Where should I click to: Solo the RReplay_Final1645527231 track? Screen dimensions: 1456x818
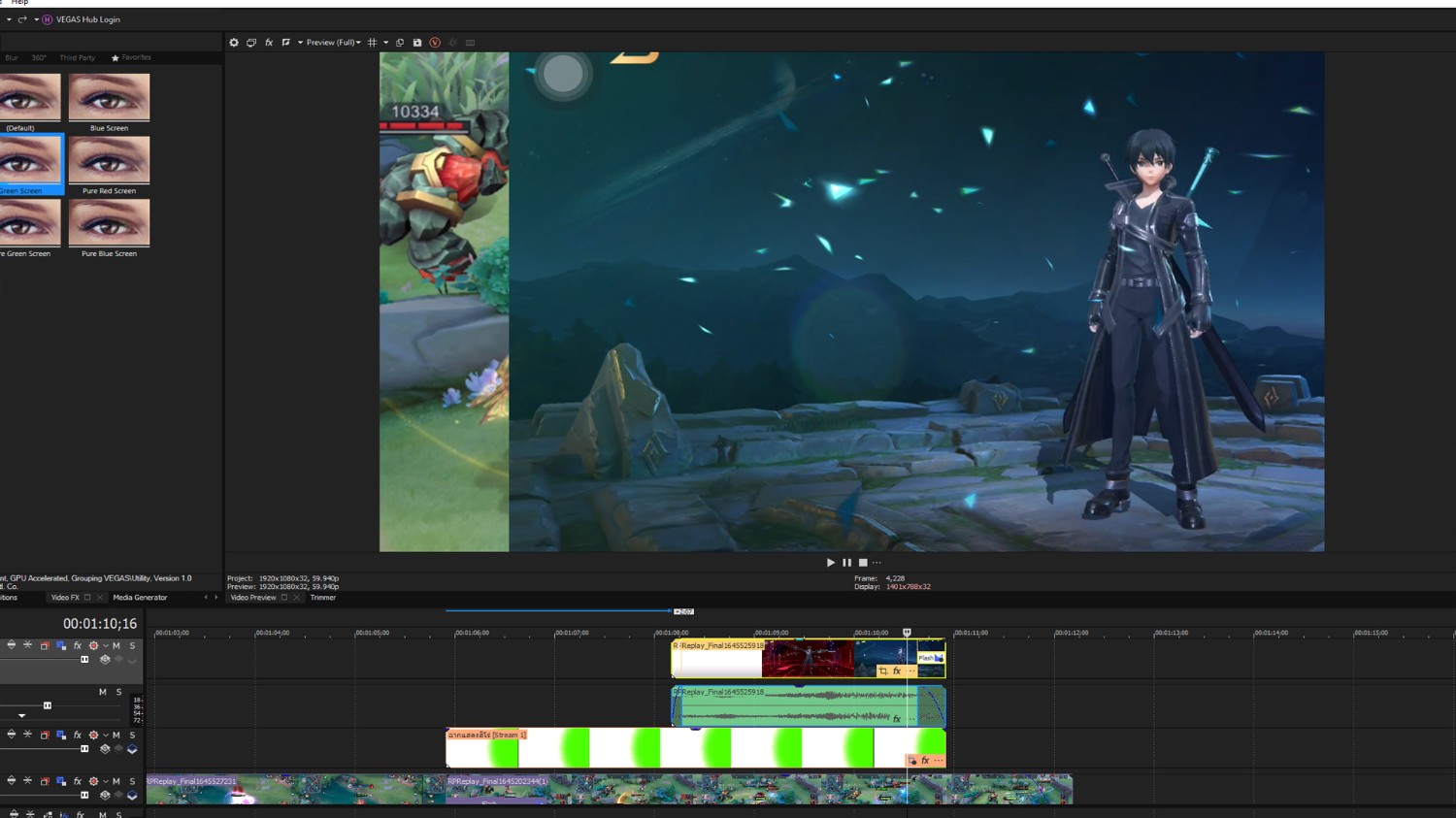point(133,781)
